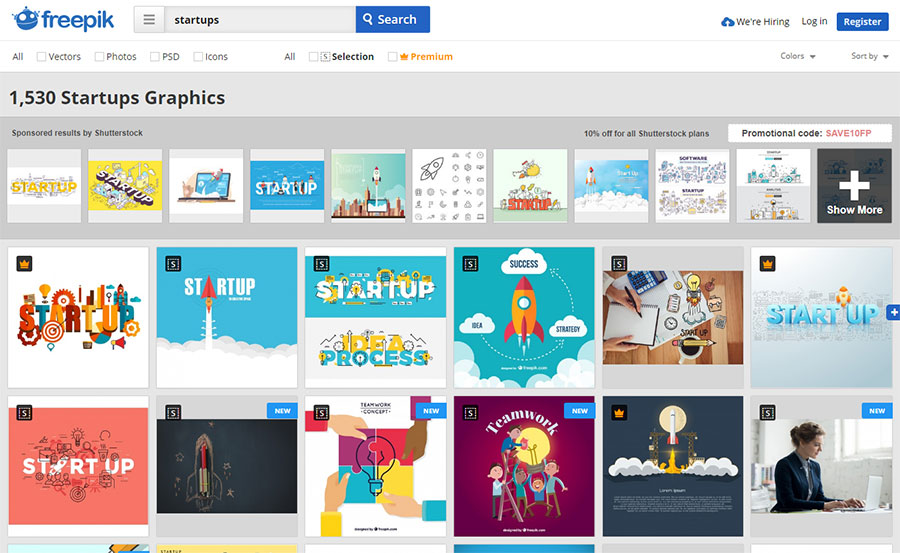Viewport: 900px width, 553px height.
Task: Click the blue plus tab at right edge
Action: (894, 312)
